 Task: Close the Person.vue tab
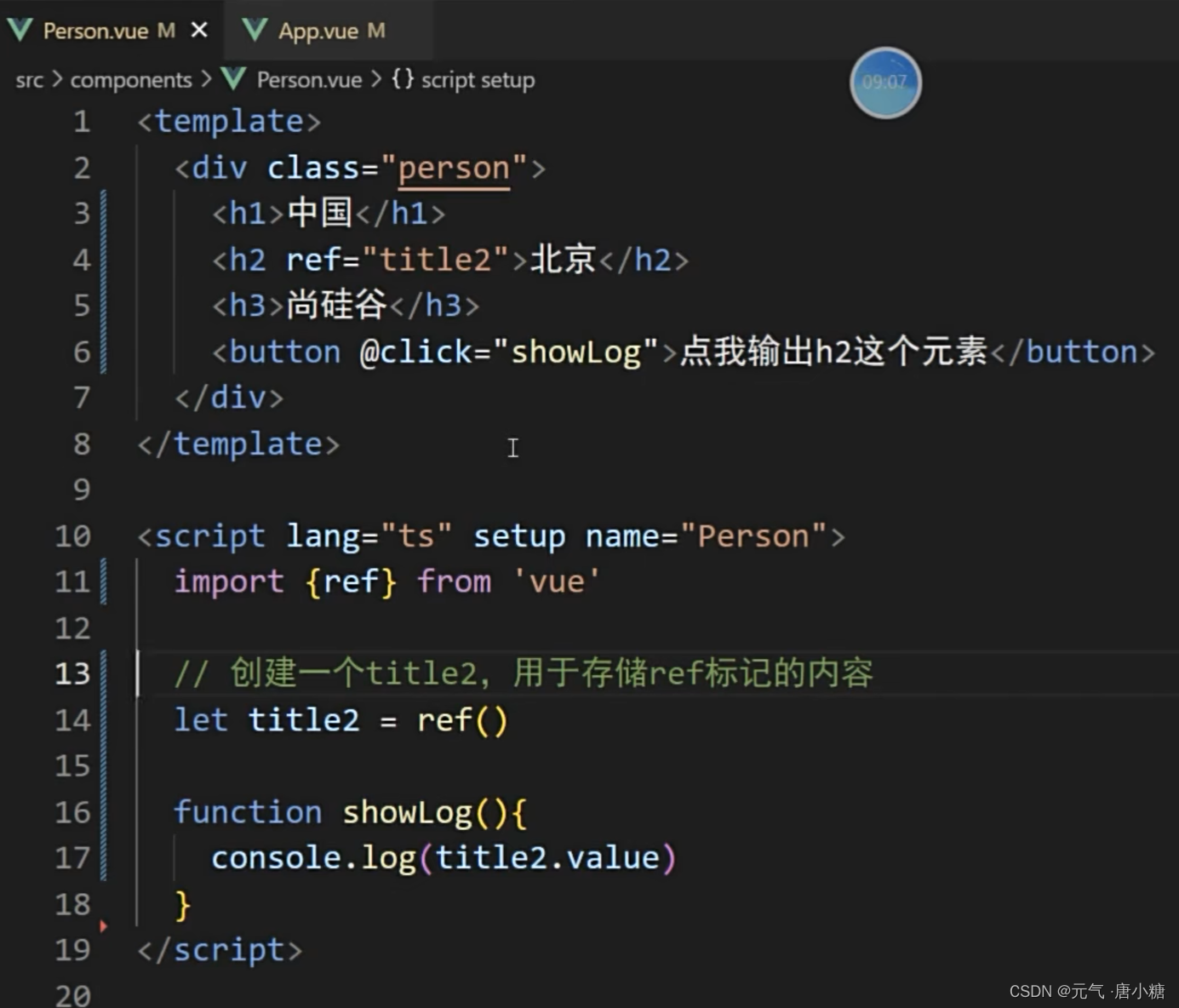[x=198, y=29]
